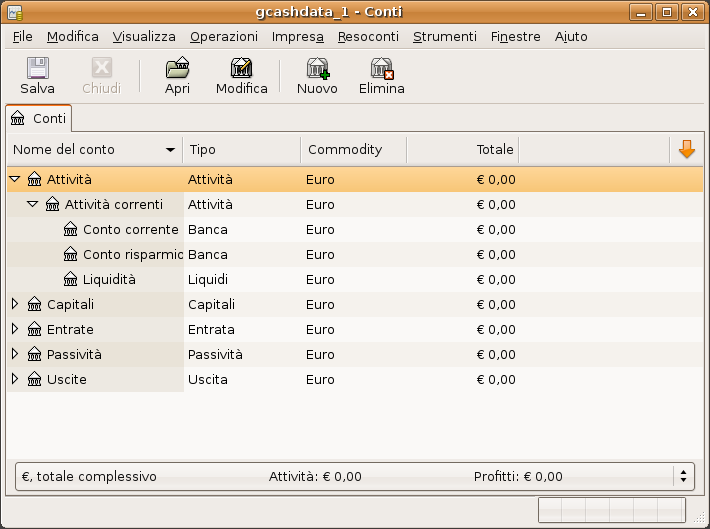
Task: Click the Apri open account icon
Action: [x=177, y=69]
